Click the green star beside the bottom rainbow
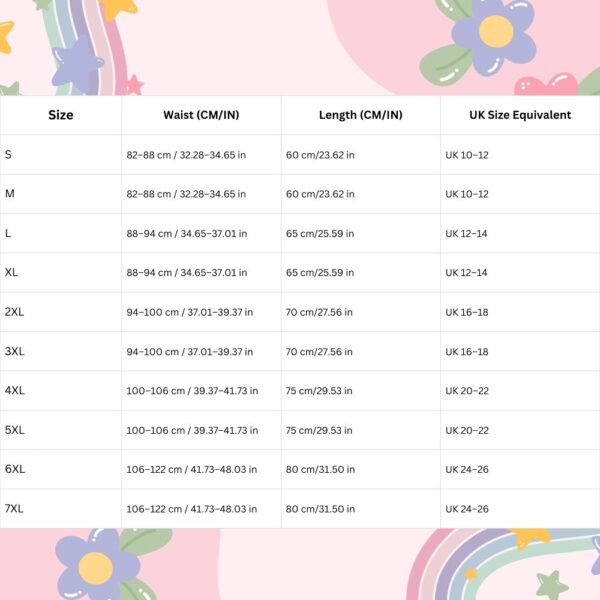 (551, 584)
